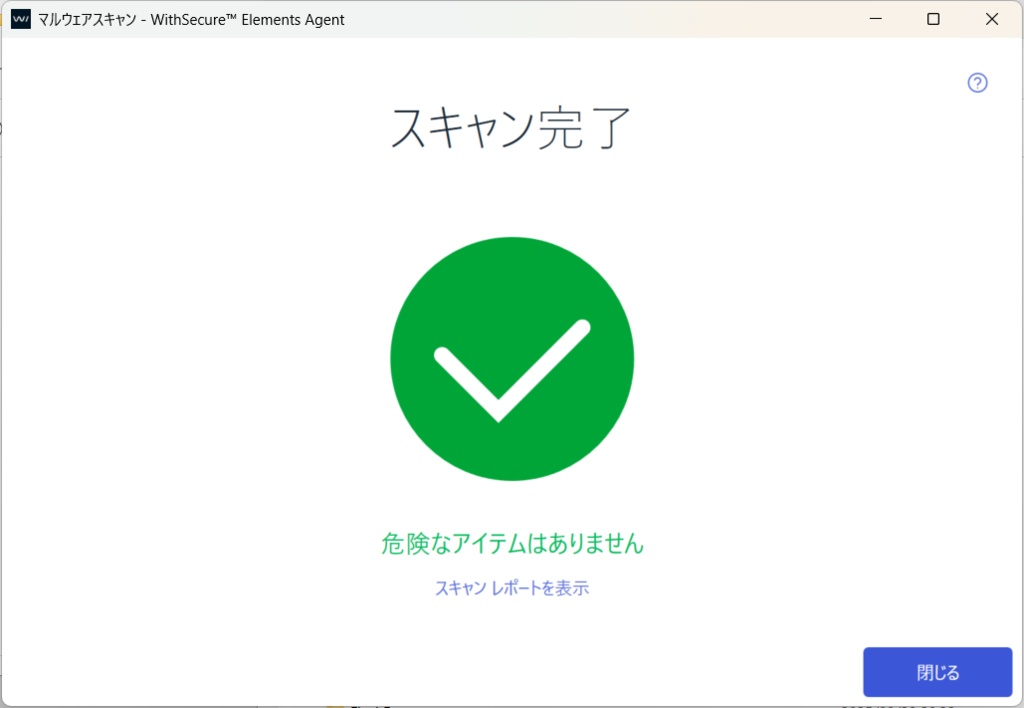Image resolution: width=1024 pixels, height=708 pixels.
Task: Maximize the WithSecure Elements Agent window
Action: point(933,18)
